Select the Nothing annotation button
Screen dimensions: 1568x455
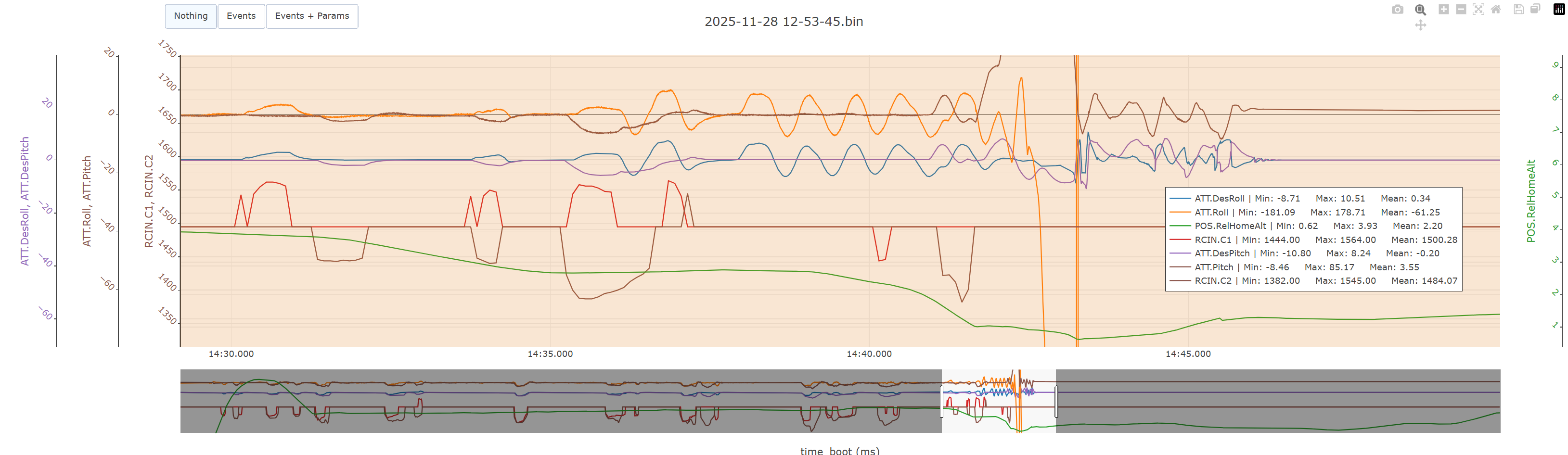coord(191,16)
